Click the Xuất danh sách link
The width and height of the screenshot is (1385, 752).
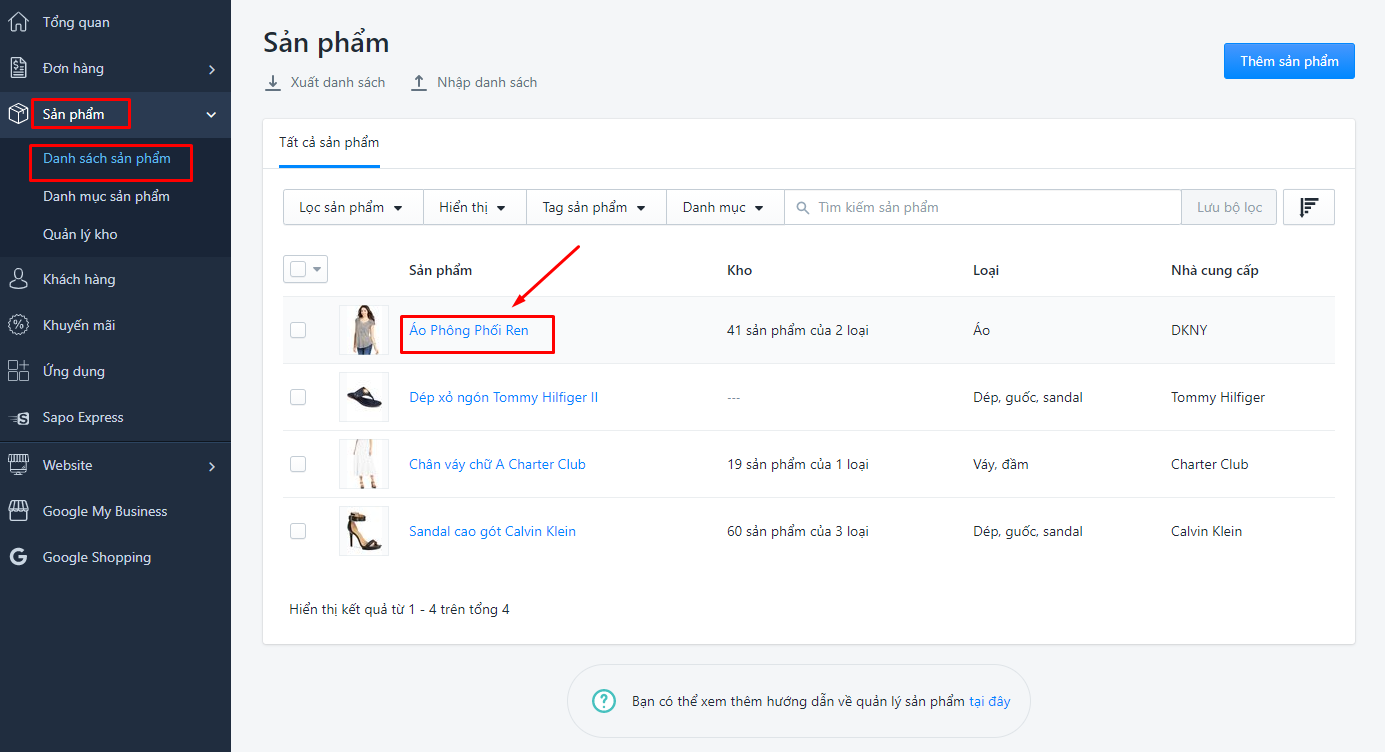[x=337, y=82]
